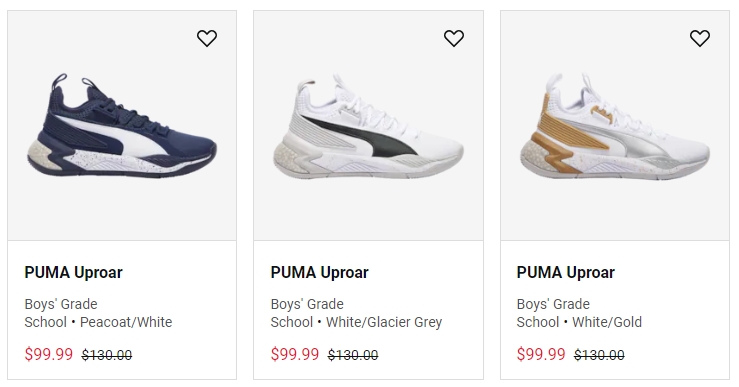Click the crossed-out $130.00 under White/Gold

coord(599,354)
